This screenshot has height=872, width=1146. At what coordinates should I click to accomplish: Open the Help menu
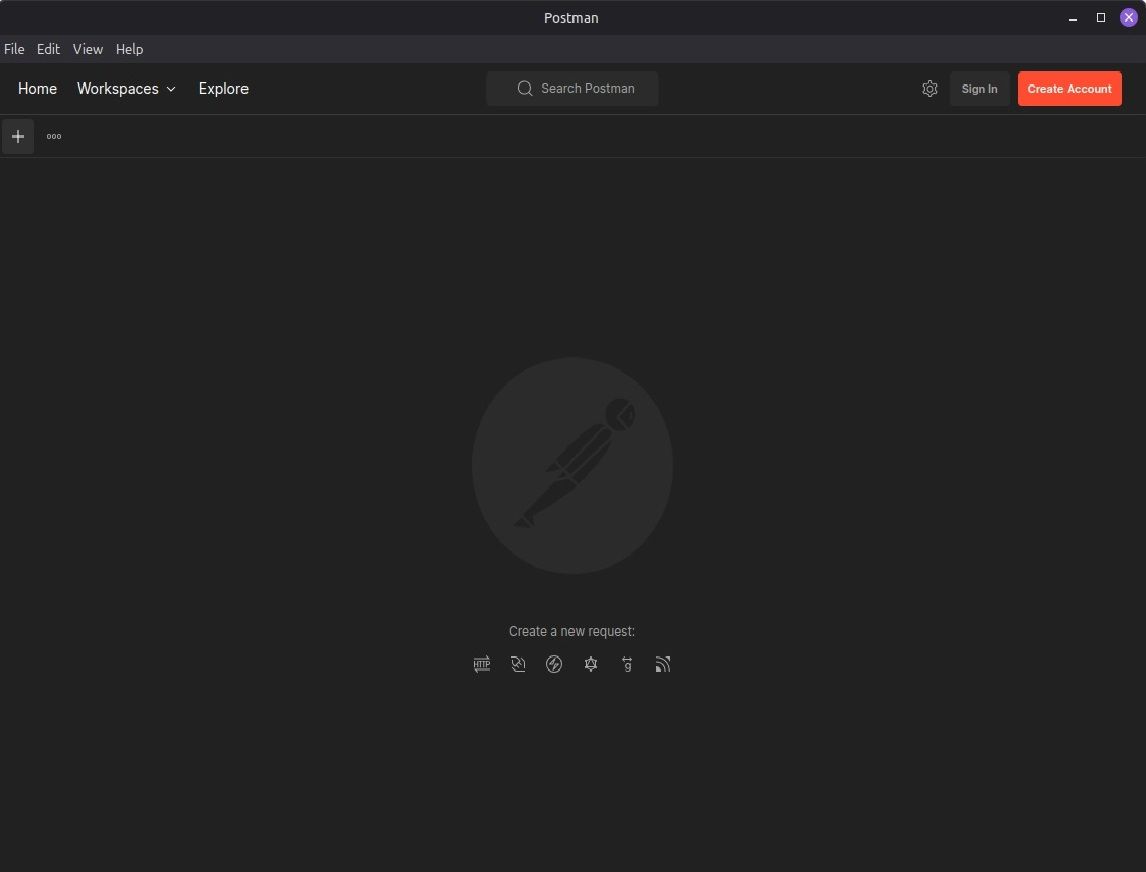(x=129, y=49)
